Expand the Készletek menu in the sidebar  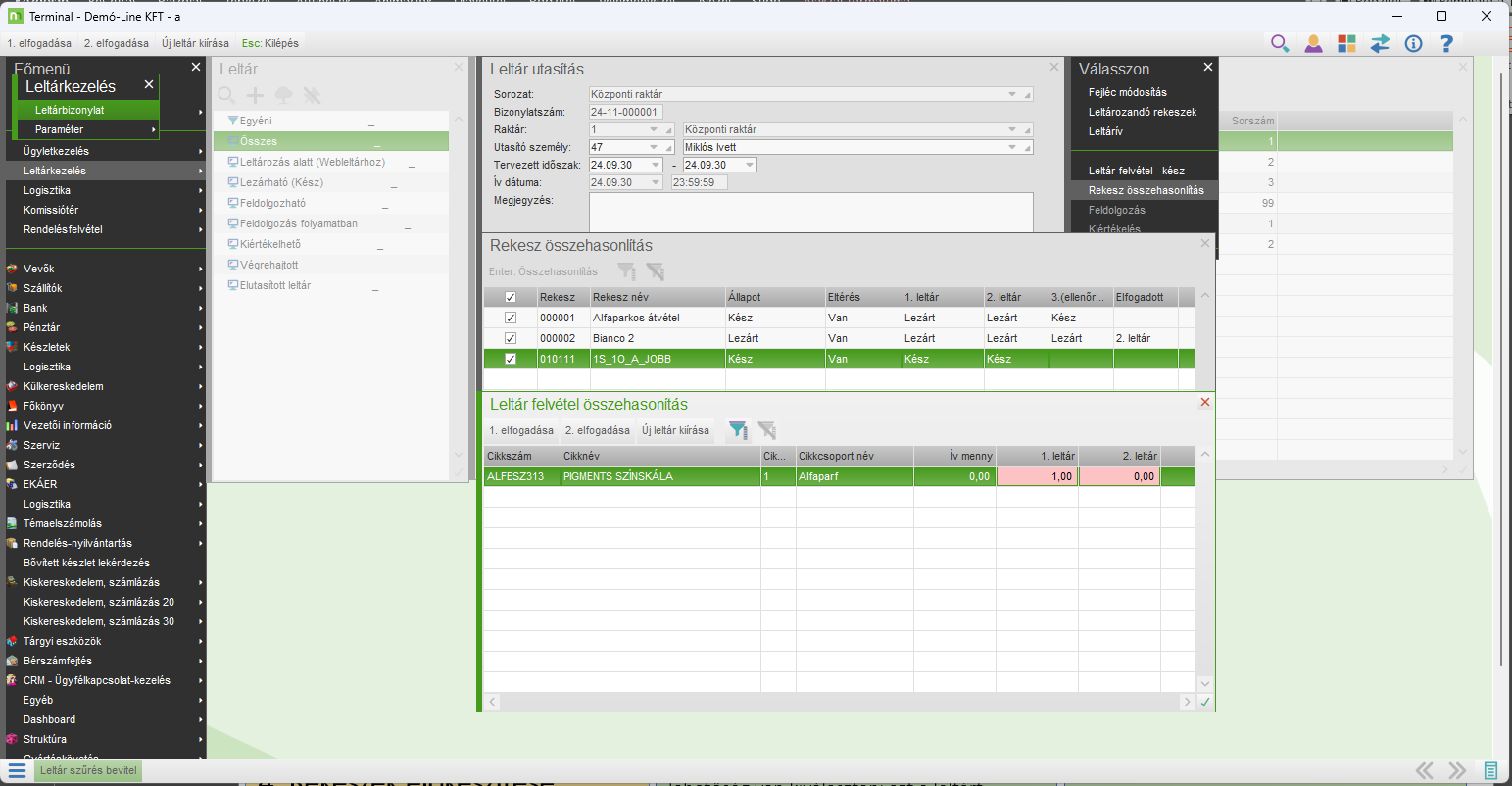pos(47,347)
